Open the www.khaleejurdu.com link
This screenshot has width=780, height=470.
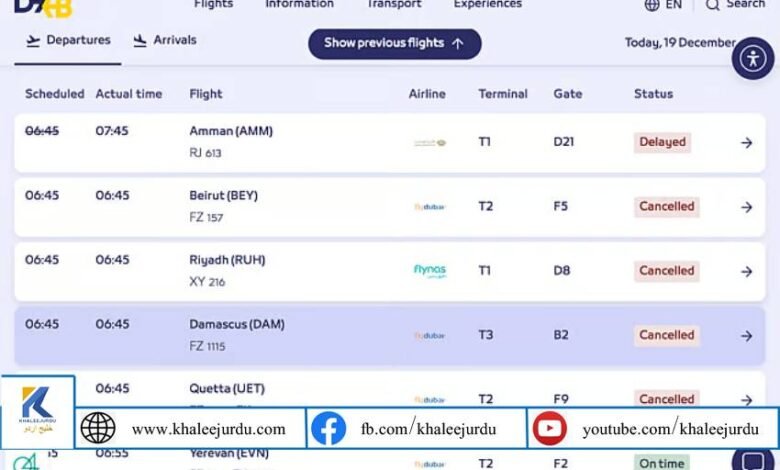click(x=208, y=429)
